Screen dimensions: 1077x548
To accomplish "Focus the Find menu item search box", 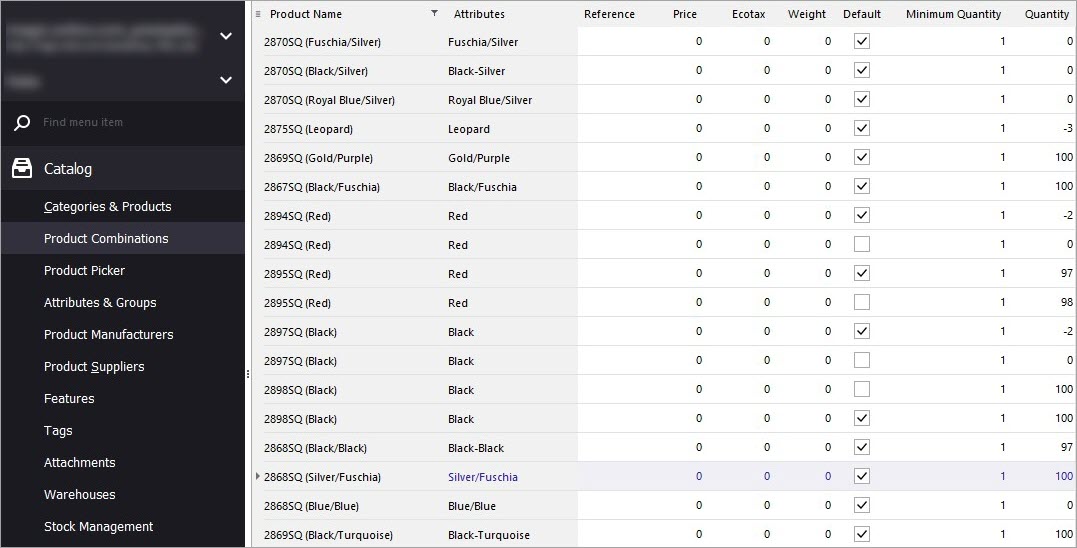I will 124,123.
